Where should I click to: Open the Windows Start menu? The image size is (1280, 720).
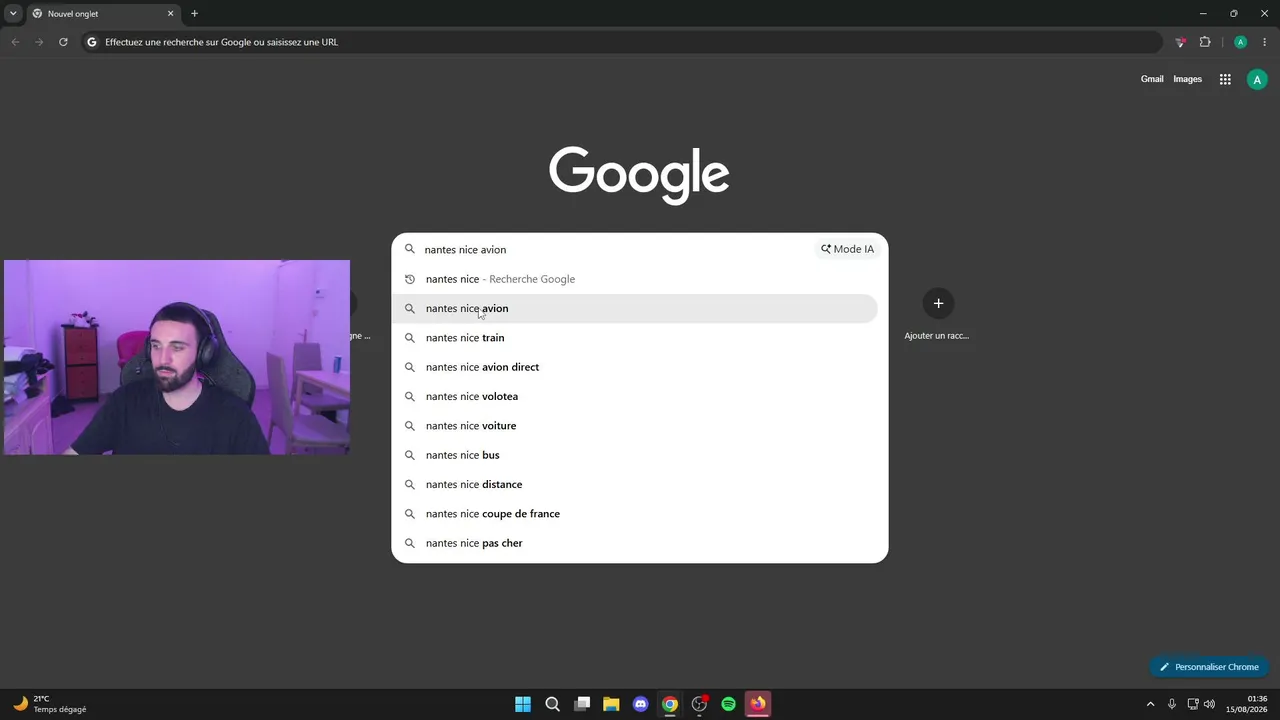[523, 704]
